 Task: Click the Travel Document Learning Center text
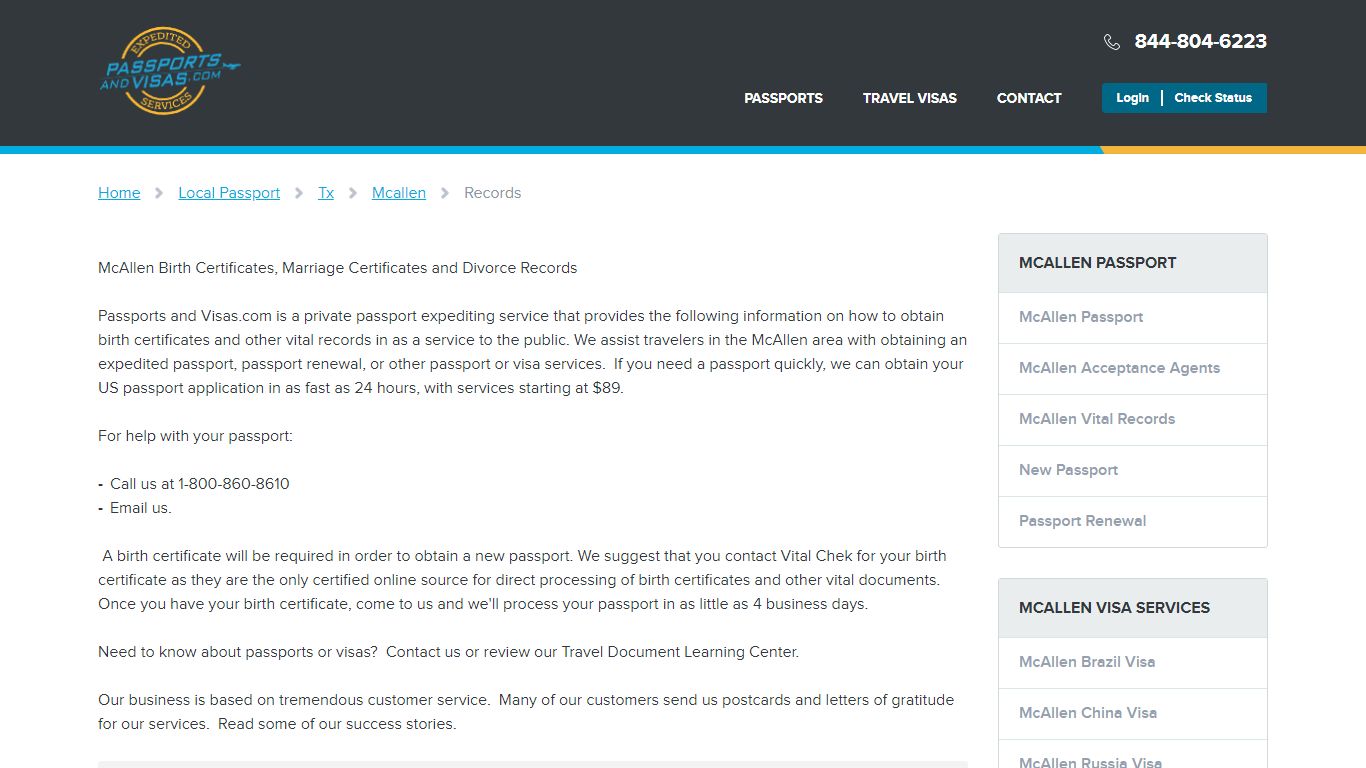(x=680, y=652)
